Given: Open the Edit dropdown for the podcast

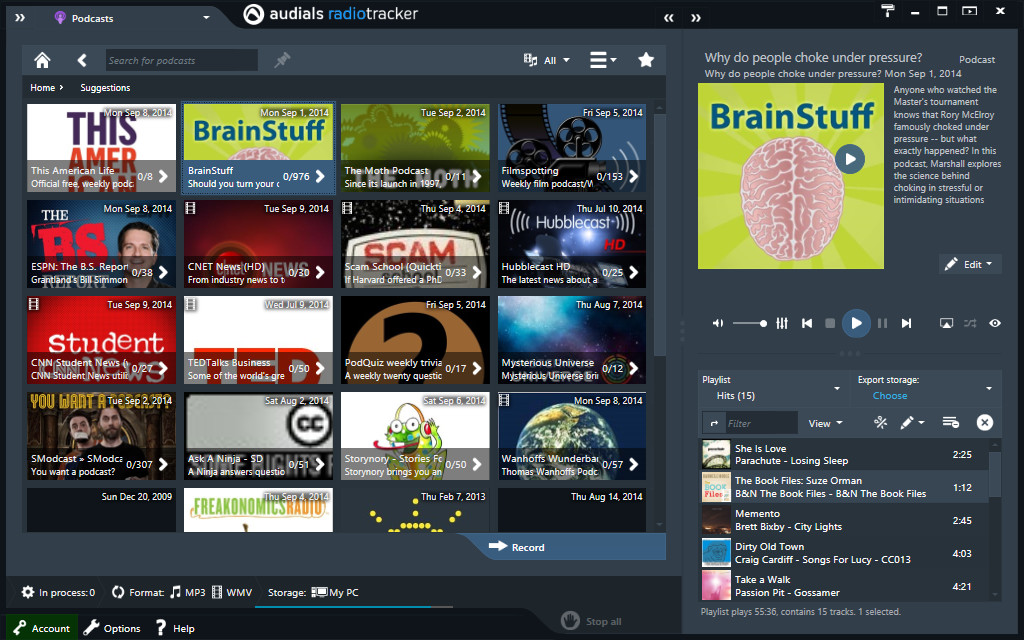Looking at the screenshot, I should point(970,264).
